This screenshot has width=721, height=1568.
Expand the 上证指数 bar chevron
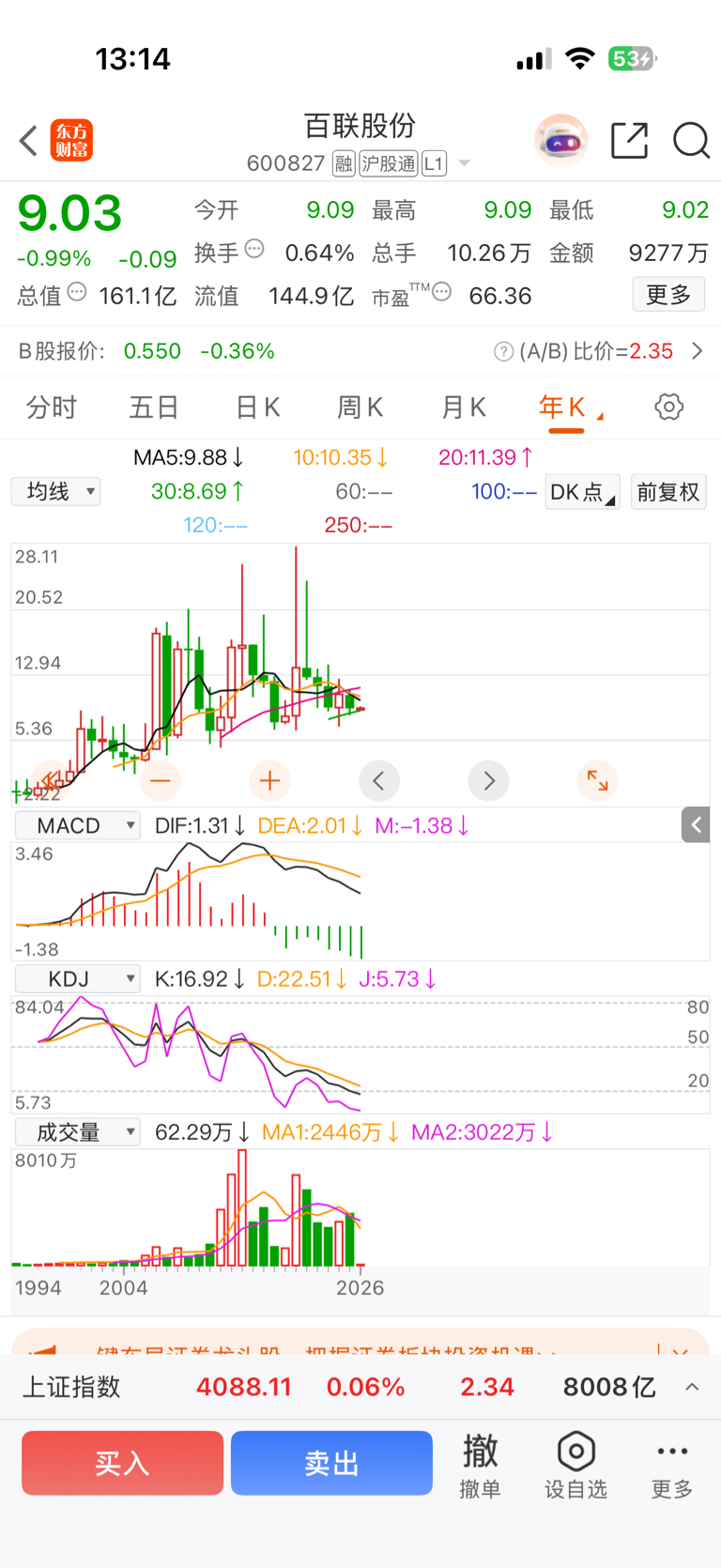point(692,1387)
